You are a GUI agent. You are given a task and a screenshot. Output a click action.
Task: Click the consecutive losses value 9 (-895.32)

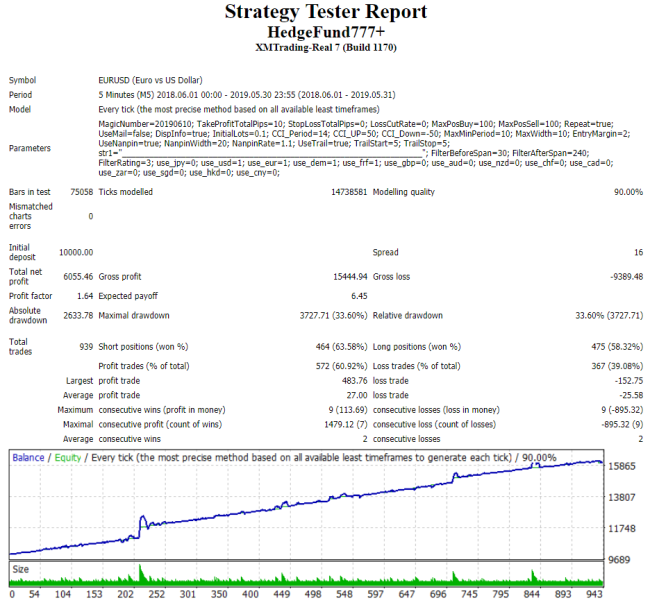622,410
